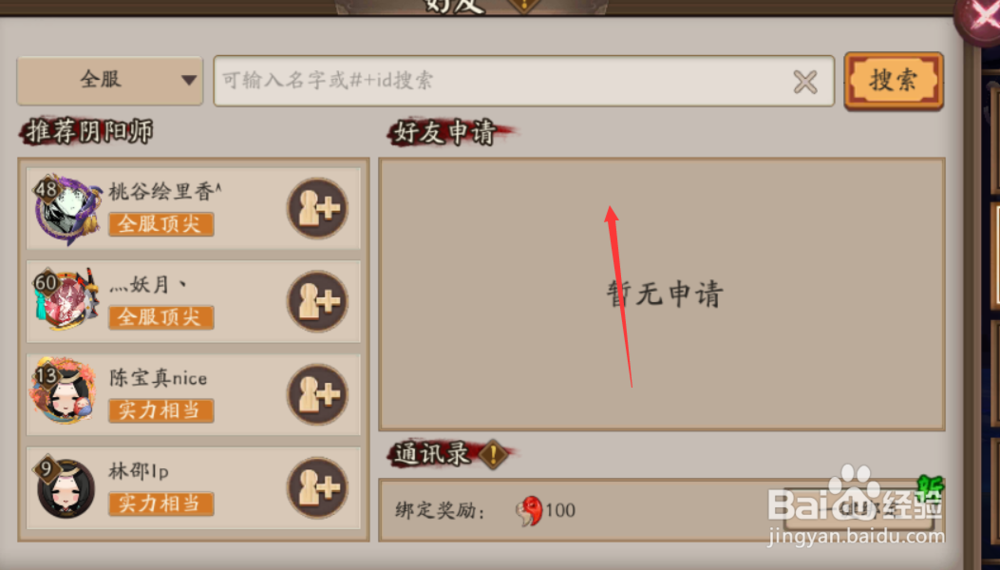Add friend 林邵lp with plus icon

(317, 487)
